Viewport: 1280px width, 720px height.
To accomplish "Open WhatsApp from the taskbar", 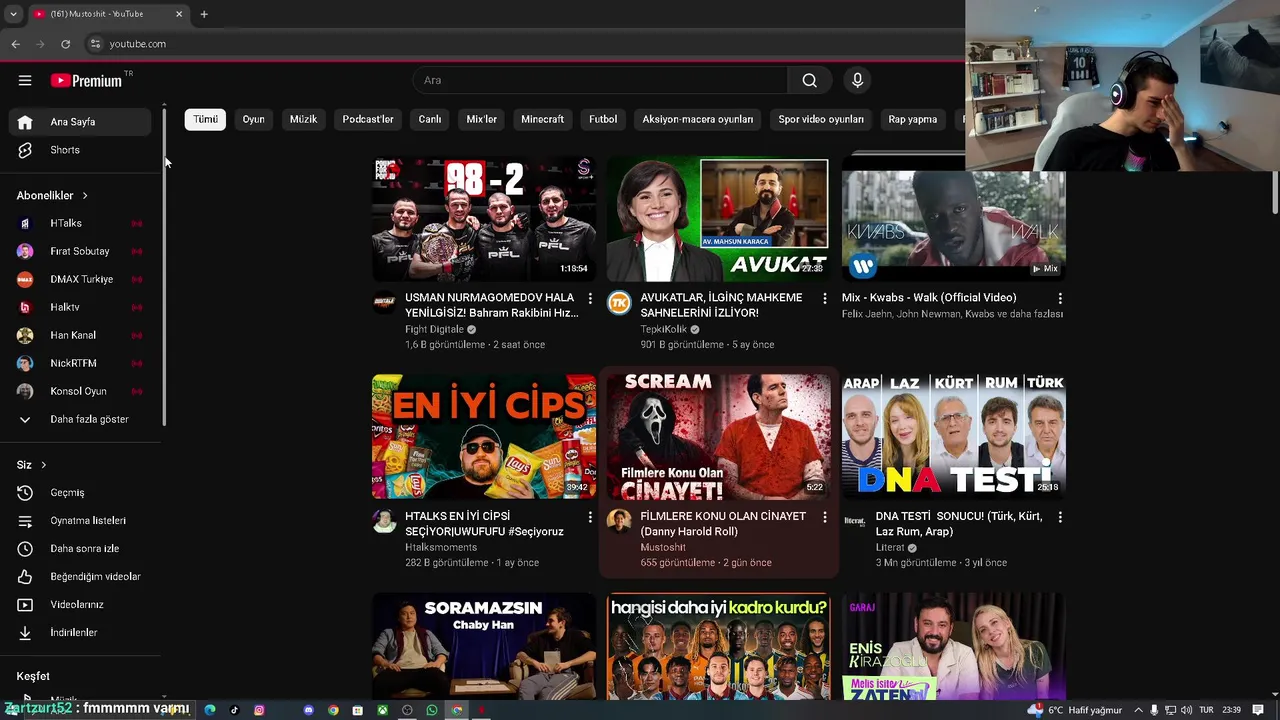I will 432,710.
